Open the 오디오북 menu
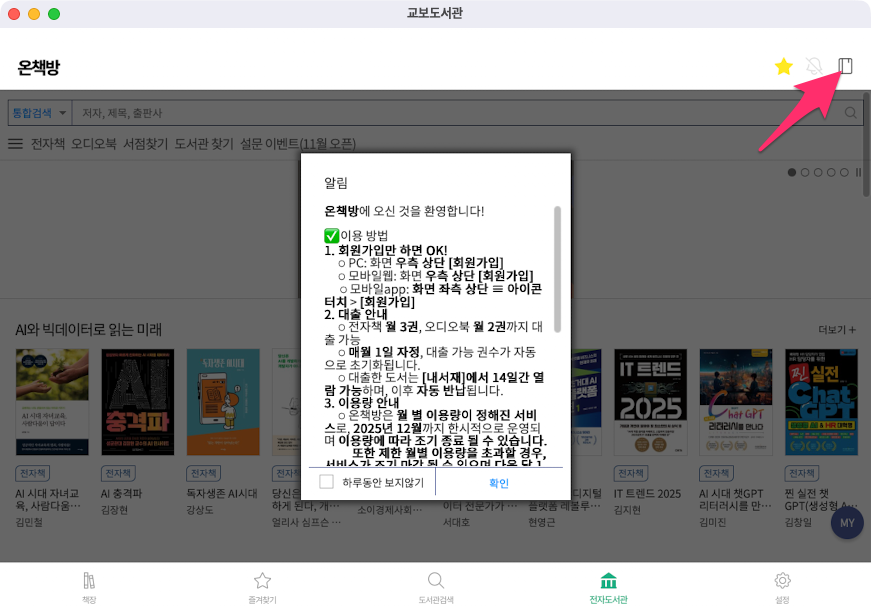Image resolution: width=871 pixels, height=615 pixels. 93,144
